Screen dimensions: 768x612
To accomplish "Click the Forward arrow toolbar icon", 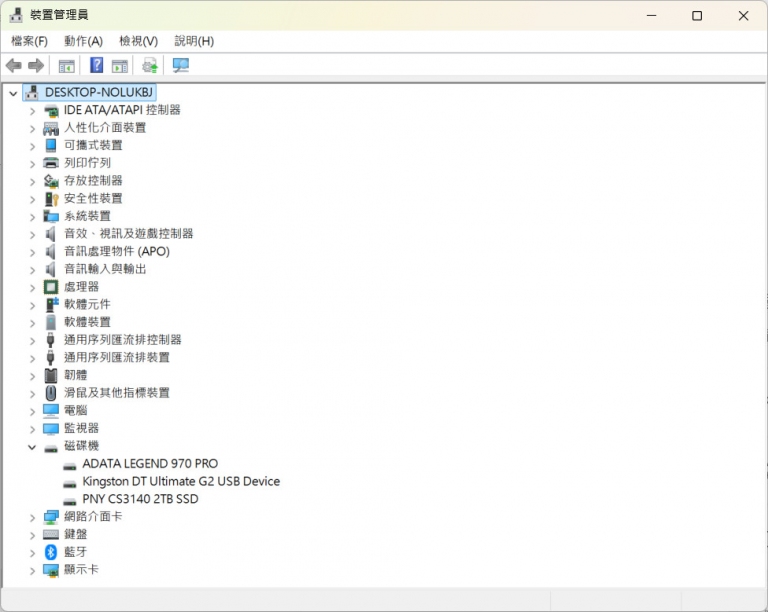I will point(36,65).
